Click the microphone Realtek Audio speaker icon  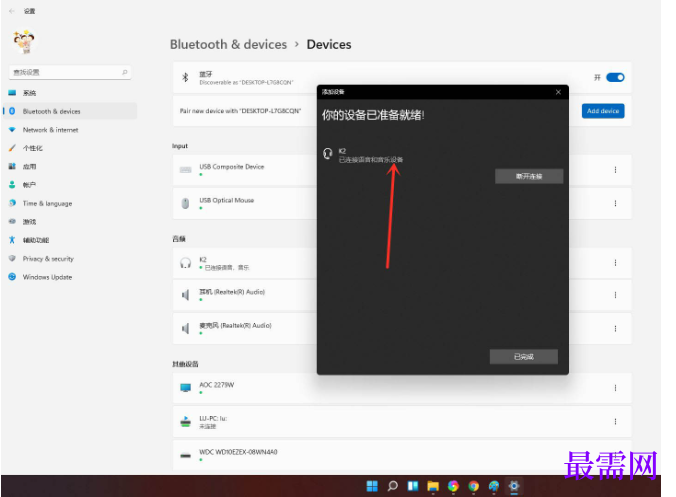(185, 329)
